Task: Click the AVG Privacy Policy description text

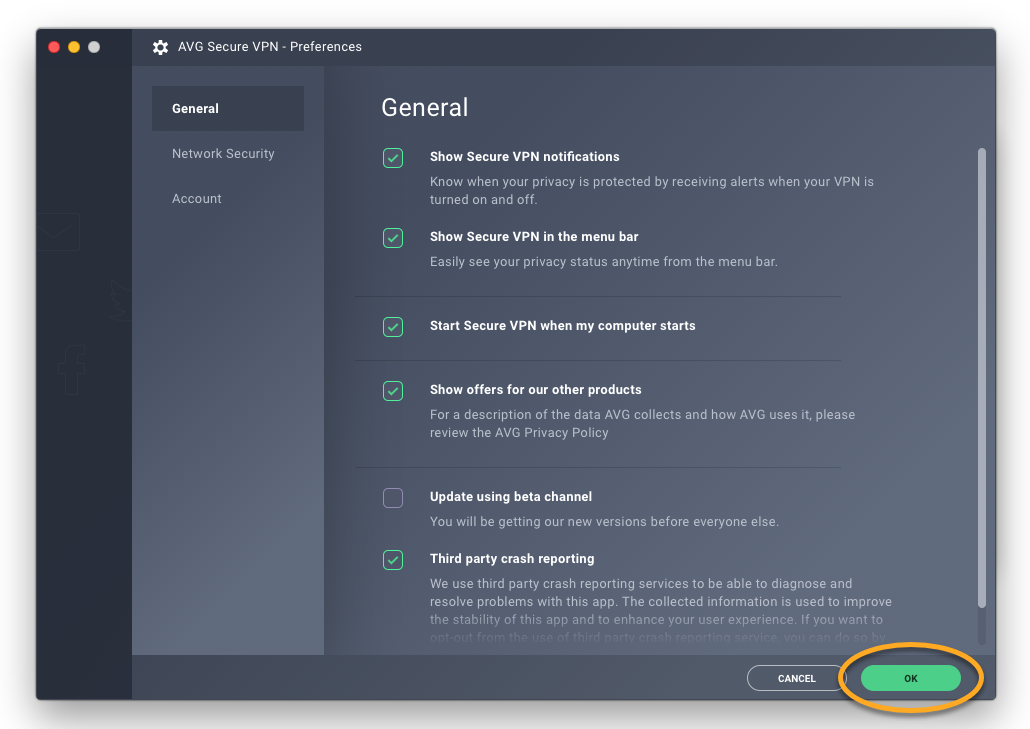Action: 642,424
